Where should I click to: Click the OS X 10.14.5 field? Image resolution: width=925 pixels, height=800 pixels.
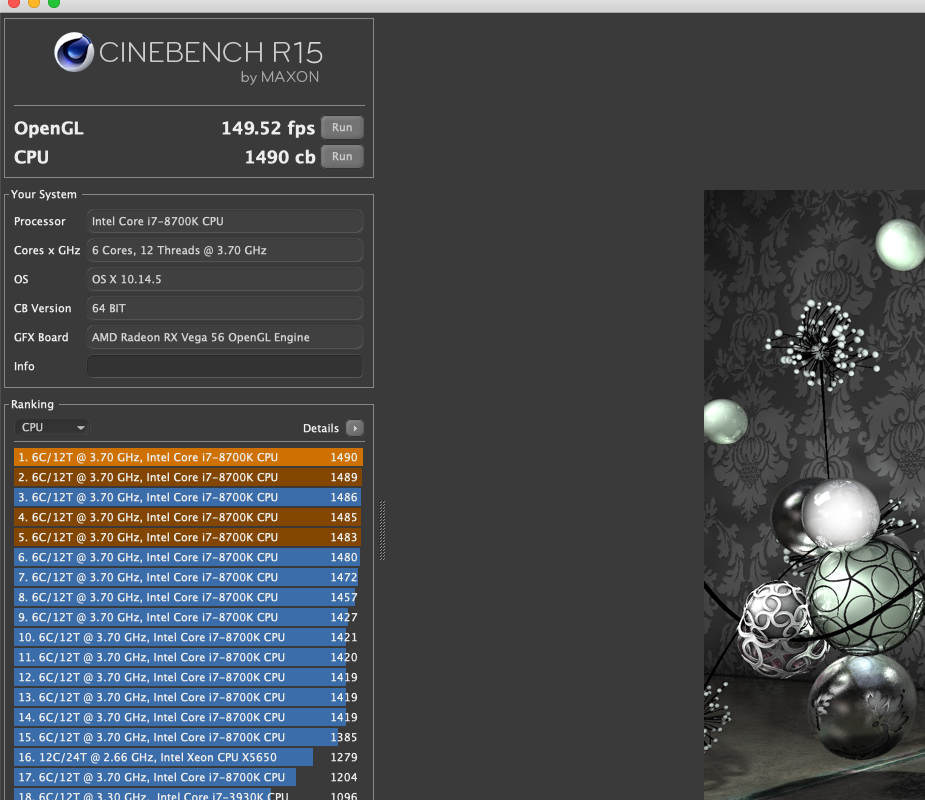(x=224, y=279)
